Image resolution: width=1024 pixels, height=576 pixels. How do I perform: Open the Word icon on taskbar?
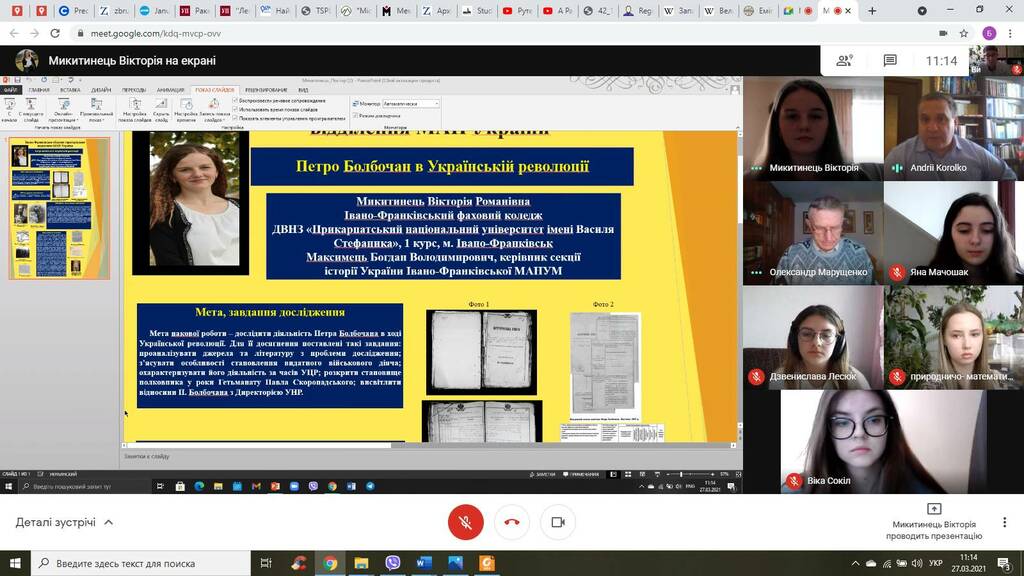point(423,563)
